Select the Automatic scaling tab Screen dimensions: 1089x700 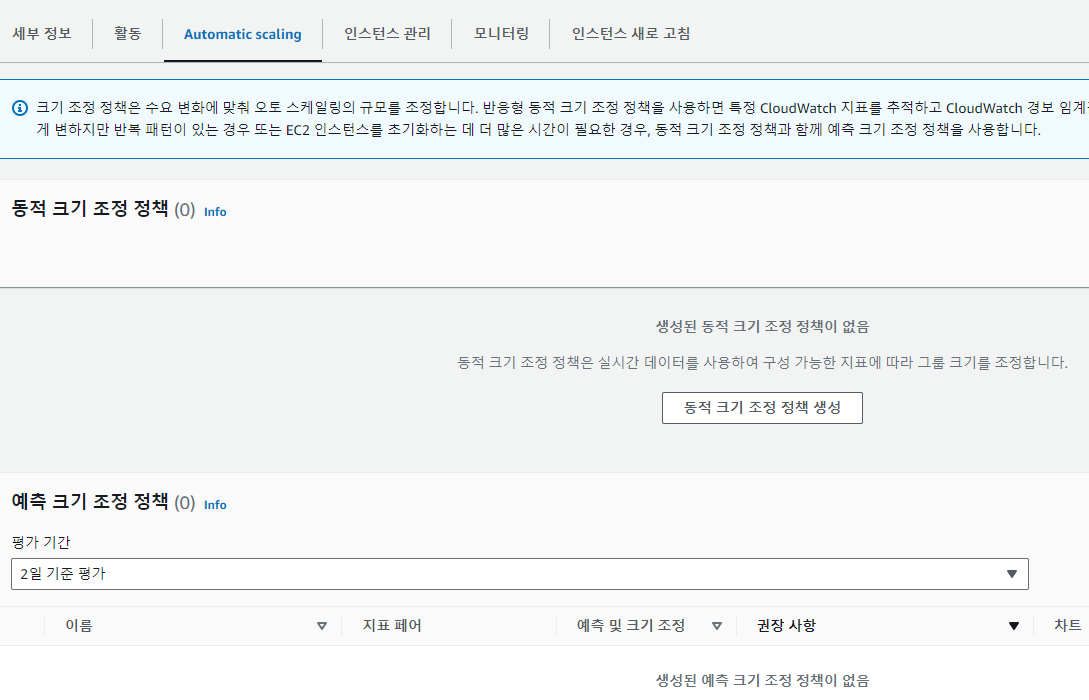point(242,34)
